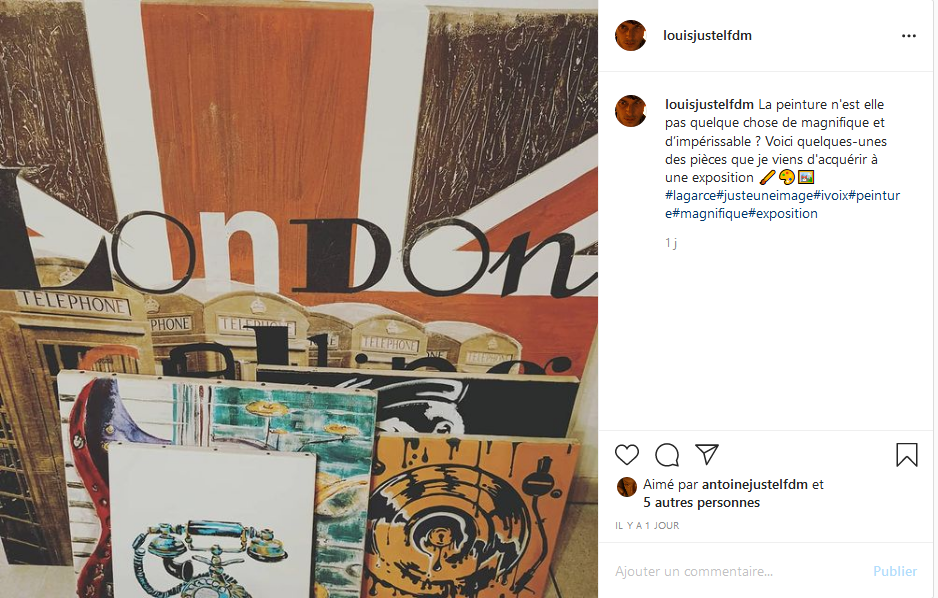Save post with the bookmark icon
Viewport: 938px width, 598px height.
click(x=906, y=455)
